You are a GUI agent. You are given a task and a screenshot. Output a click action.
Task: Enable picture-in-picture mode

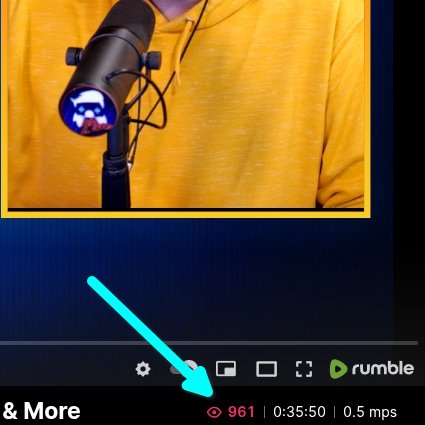pyautogui.click(x=226, y=369)
